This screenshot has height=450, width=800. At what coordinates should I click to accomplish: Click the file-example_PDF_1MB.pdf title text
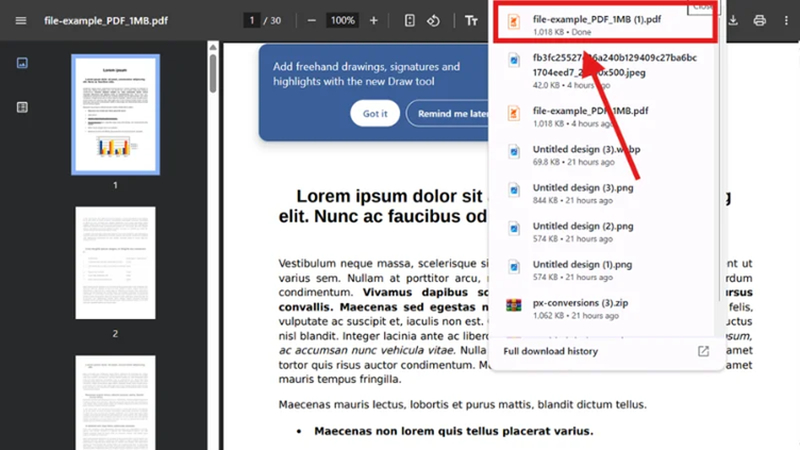(x=106, y=21)
